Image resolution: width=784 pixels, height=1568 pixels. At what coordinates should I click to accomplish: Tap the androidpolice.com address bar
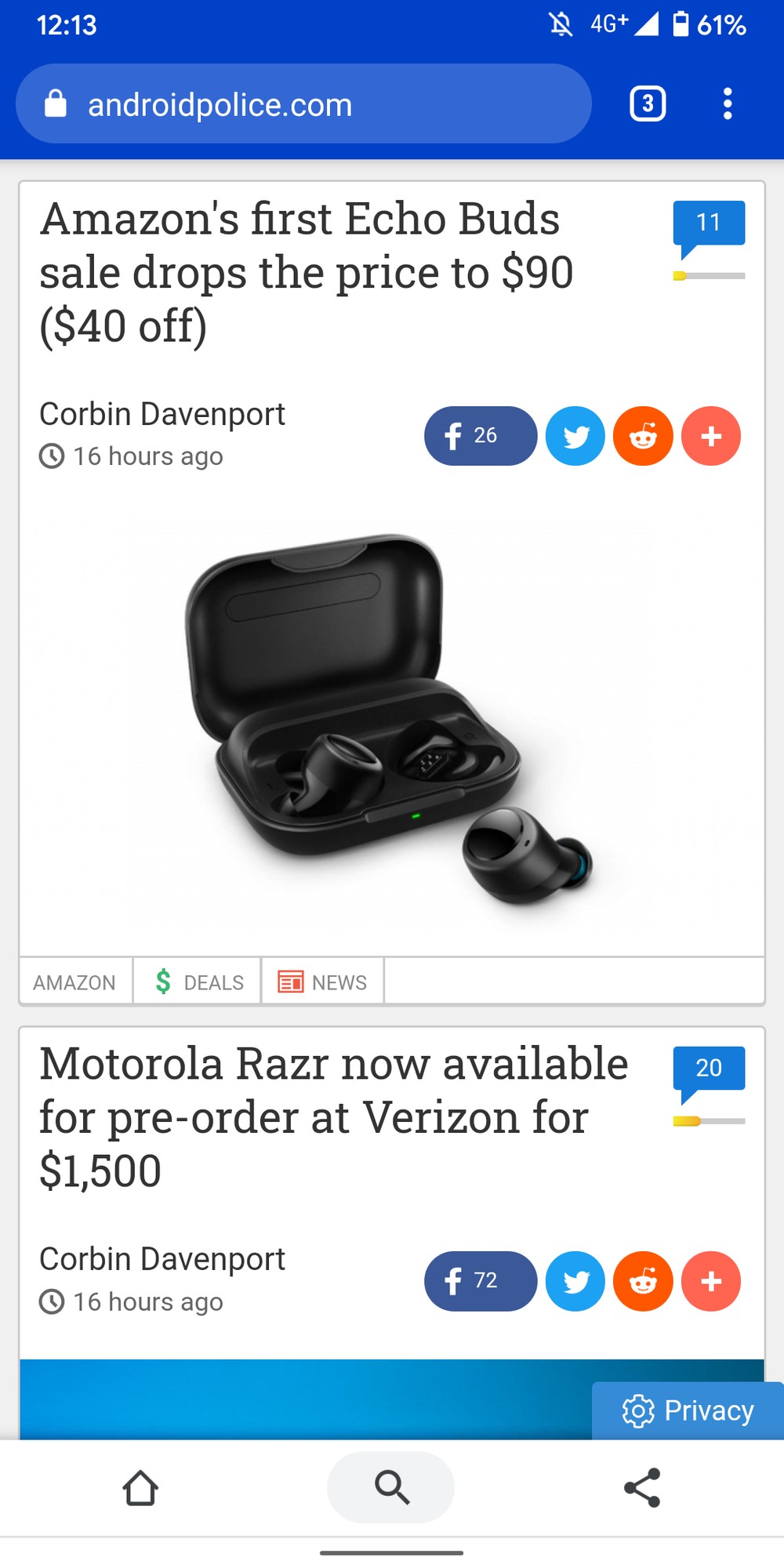tap(303, 103)
